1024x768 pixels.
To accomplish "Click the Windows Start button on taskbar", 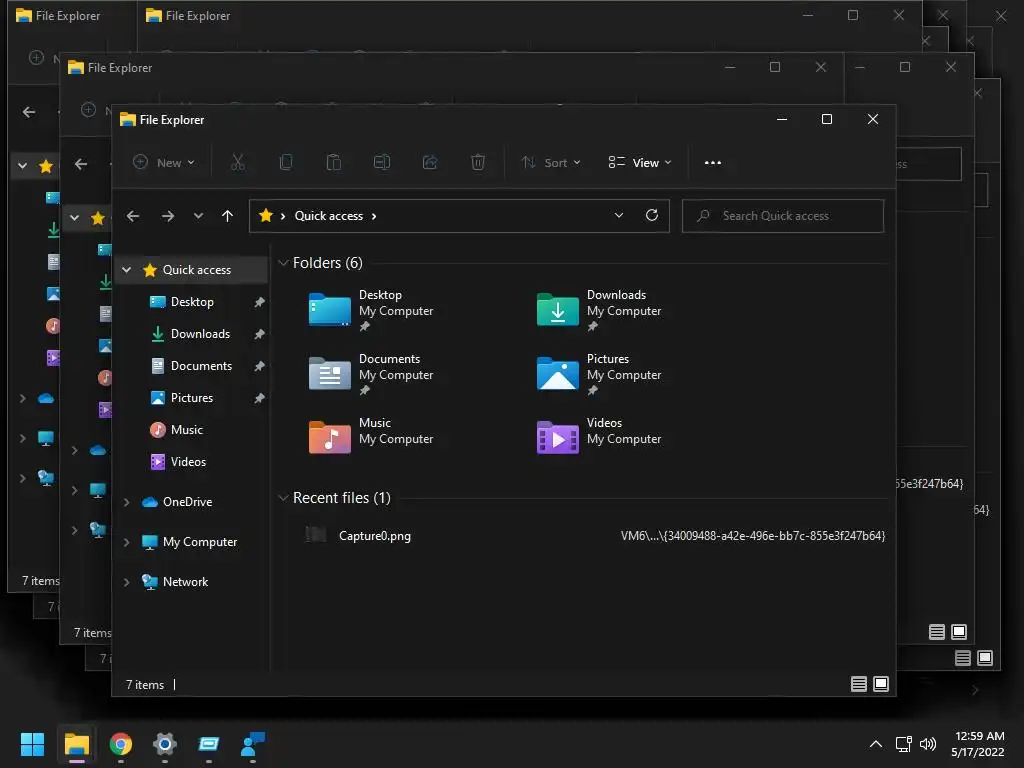I will point(32,744).
